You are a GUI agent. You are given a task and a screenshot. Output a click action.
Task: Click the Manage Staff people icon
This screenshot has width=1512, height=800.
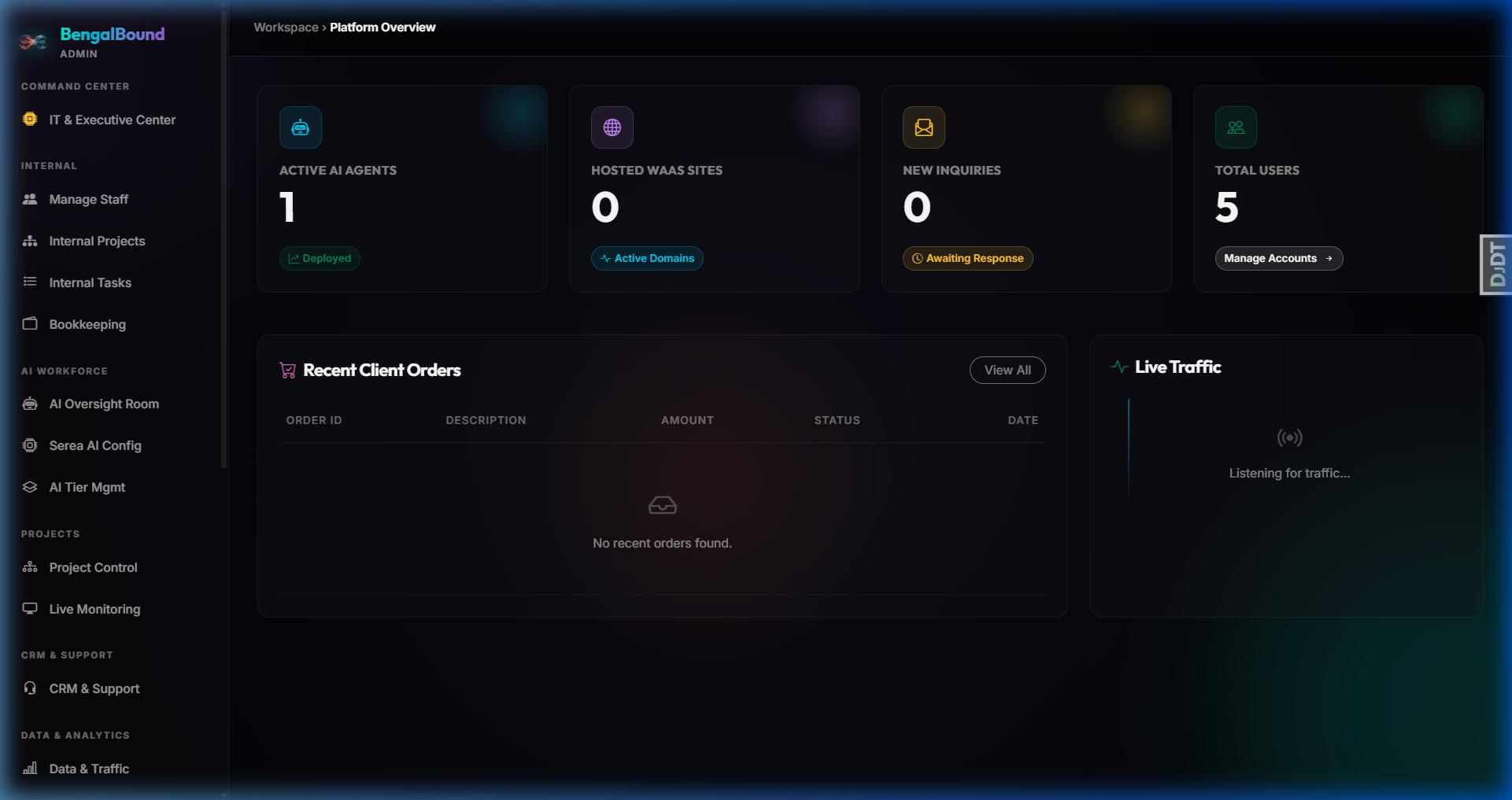pyautogui.click(x=30, y=199)
